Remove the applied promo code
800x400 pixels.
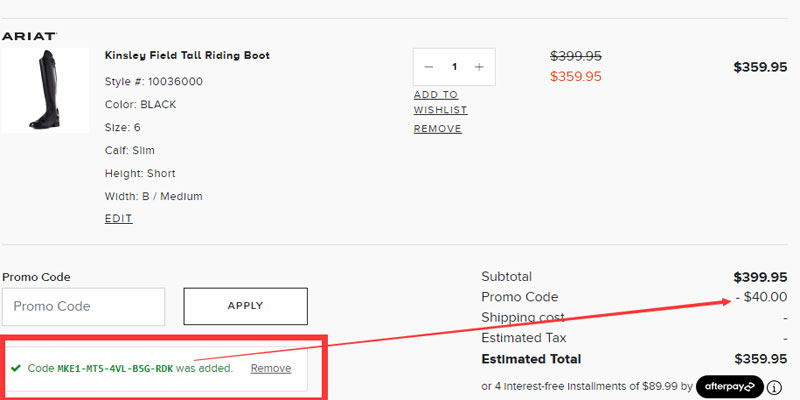[x=271, y=368]
